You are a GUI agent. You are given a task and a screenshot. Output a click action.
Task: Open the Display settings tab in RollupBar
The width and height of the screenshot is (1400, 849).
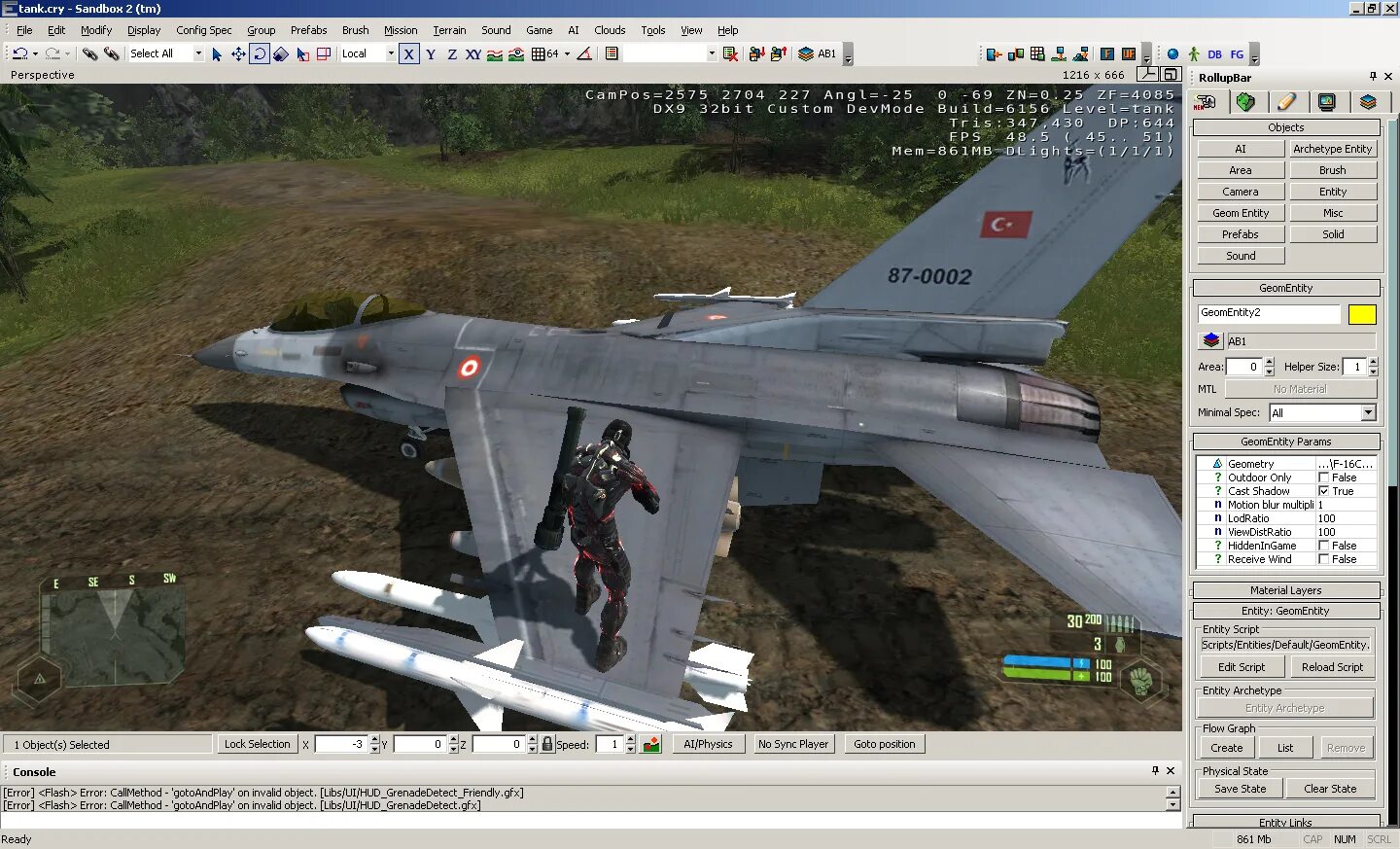click(x=1327, y=102)
